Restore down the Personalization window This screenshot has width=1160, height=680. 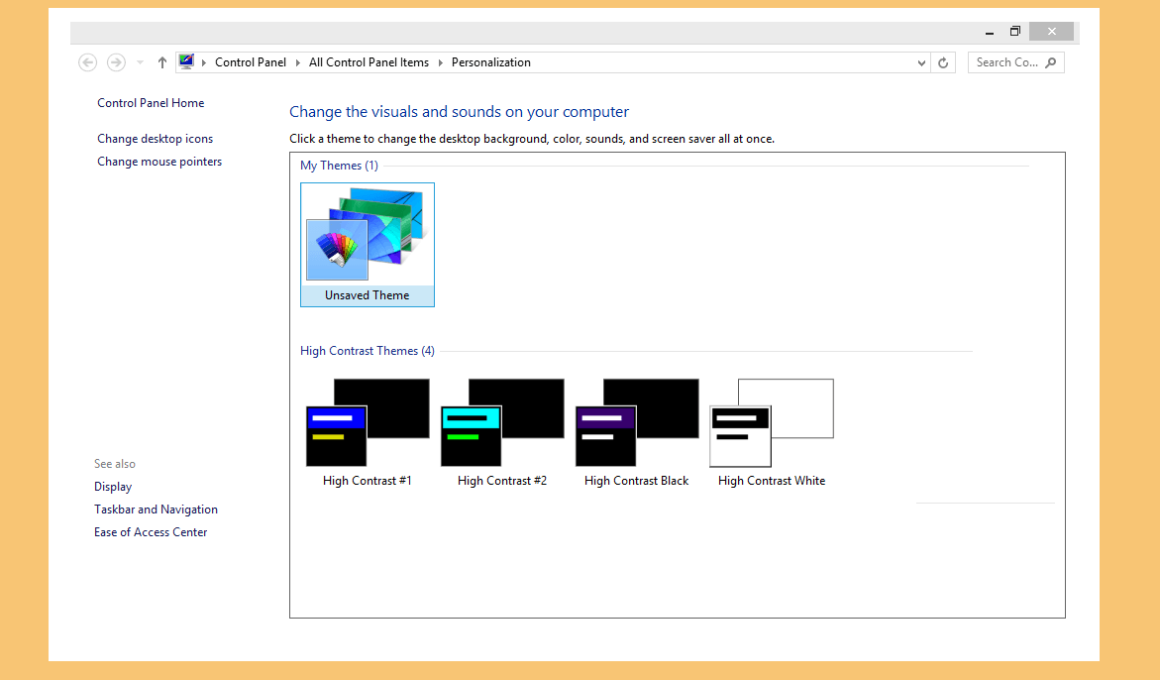click(1015, 32)
